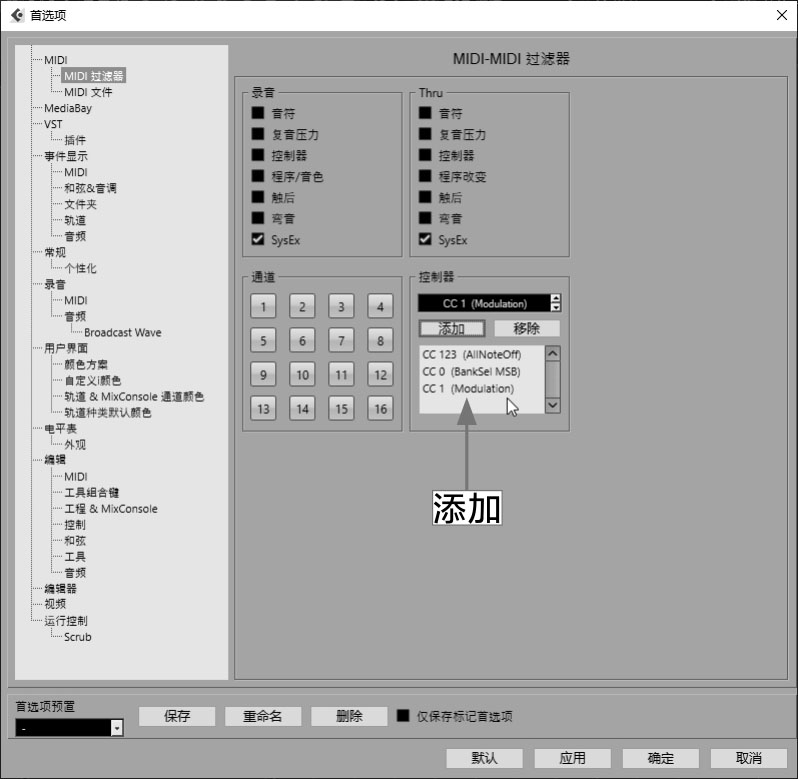This screenshot has height=779, width=798.
Task: Toggle 弯音 checkbox in Thru group
Action: 425,218
